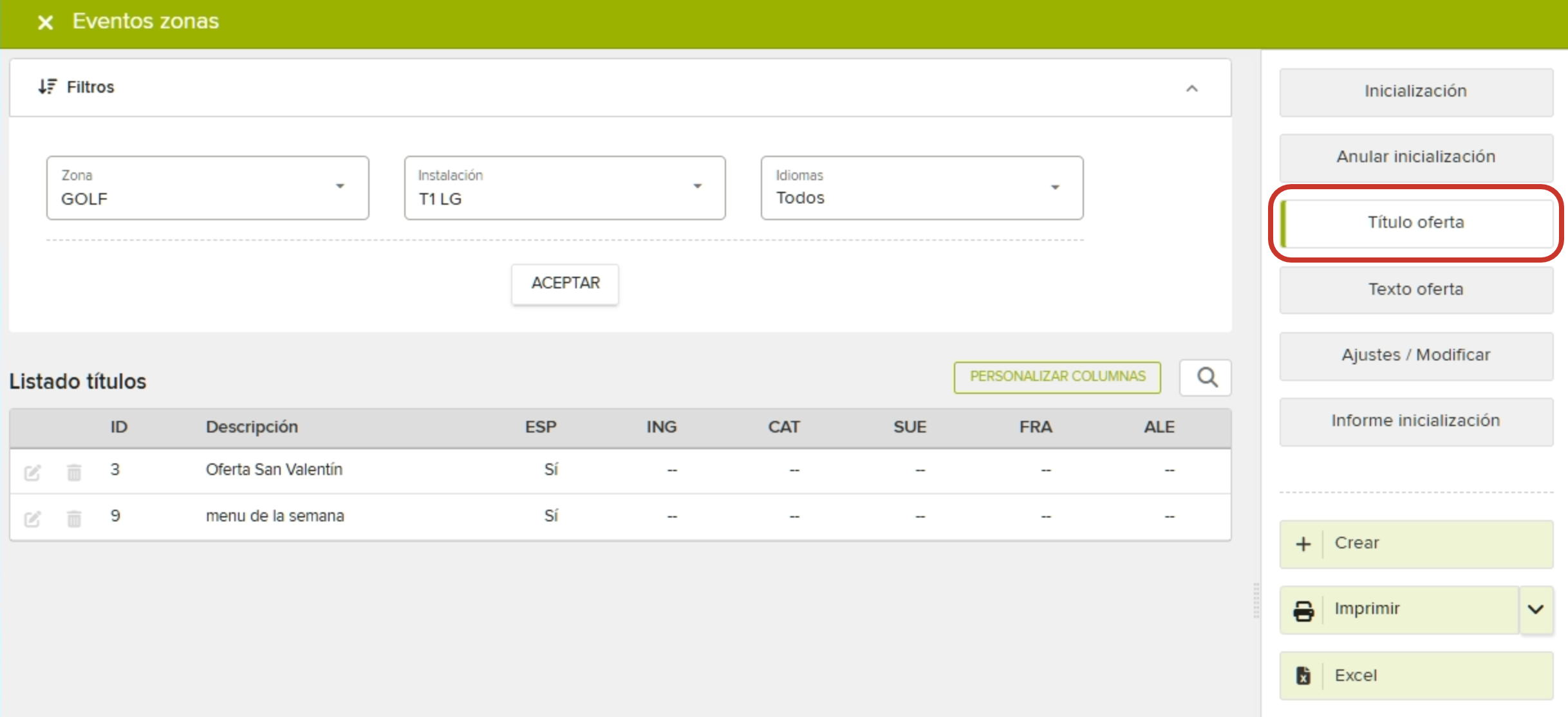The height and width of the screenshot is (717, 1568).
Task: Click the ING column header
Action: pyautogui.click(x=661, y=427)
